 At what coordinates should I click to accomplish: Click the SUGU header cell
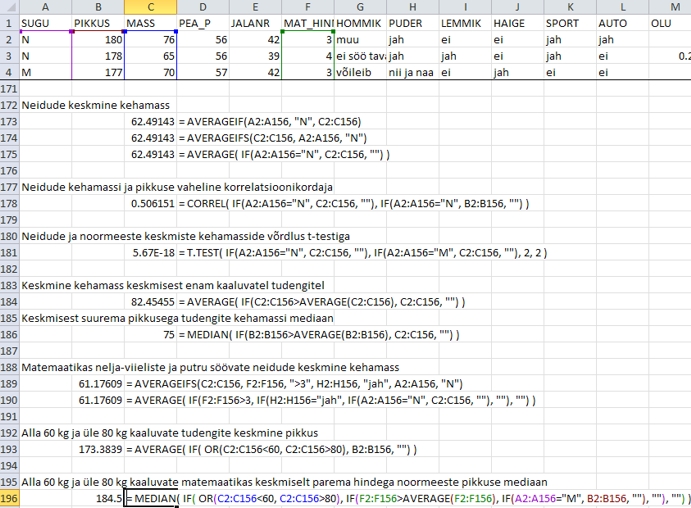coord(45,23)
